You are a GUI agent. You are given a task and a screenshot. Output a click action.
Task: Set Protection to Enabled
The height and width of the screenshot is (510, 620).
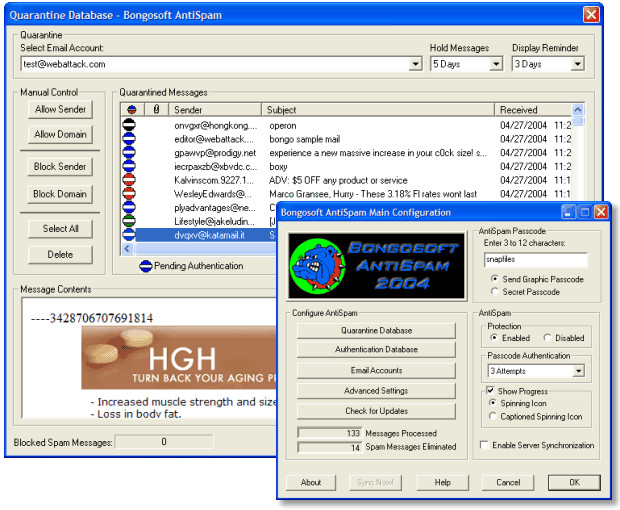pyautogui.click(x=494, y=338)
